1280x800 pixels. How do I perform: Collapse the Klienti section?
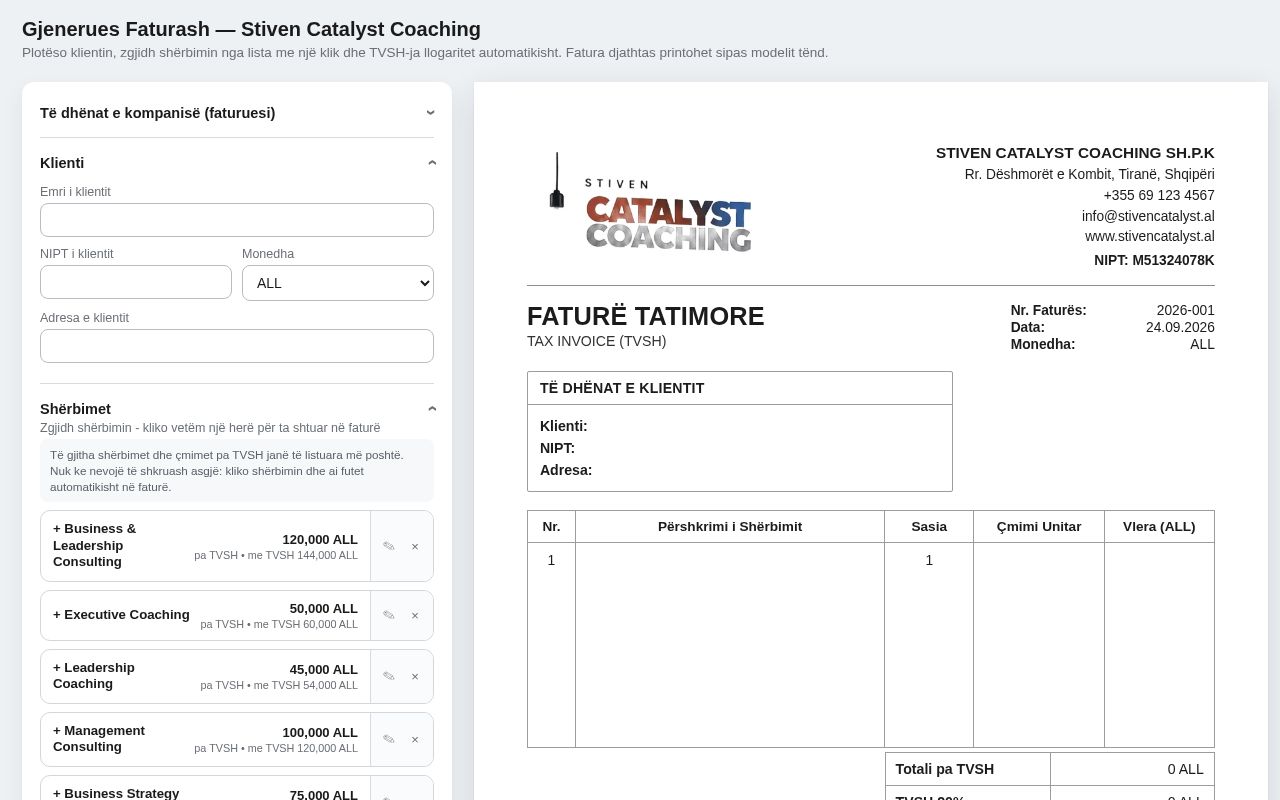click(x=237, y=163)
